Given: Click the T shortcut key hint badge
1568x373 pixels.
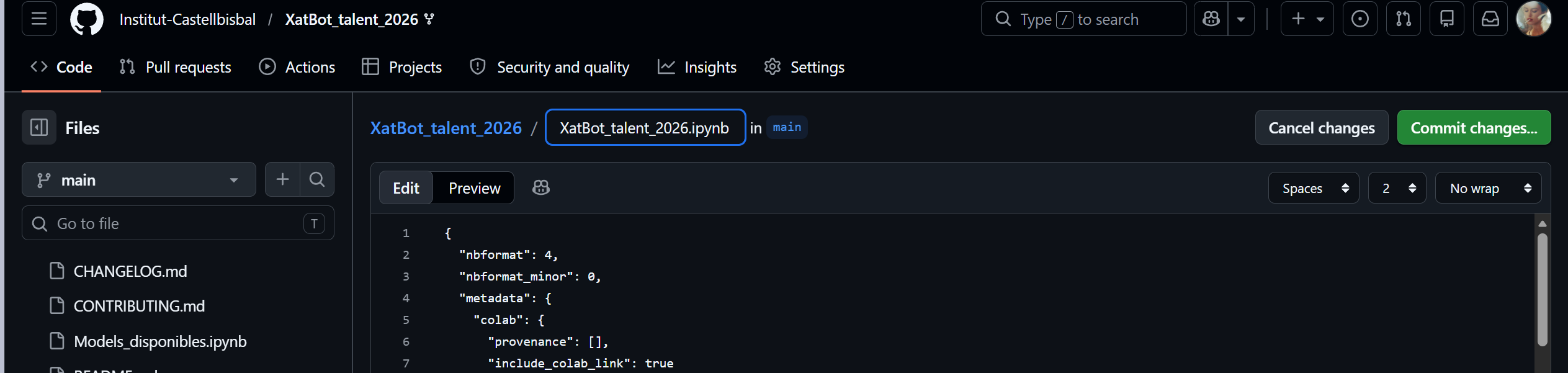Looking at the screenshot, I should coord(314,223).
